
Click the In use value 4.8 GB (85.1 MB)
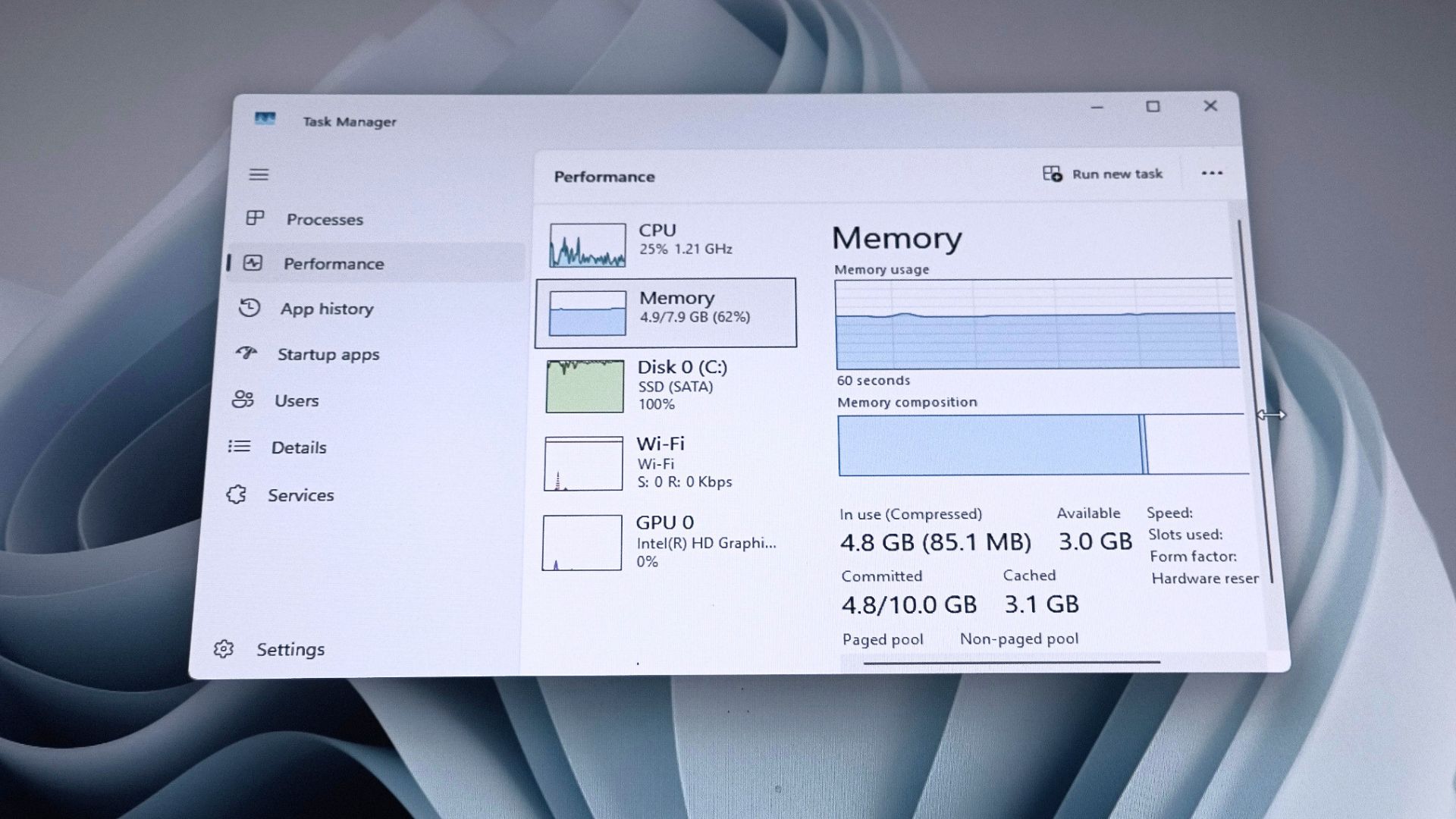click(935, 541)
